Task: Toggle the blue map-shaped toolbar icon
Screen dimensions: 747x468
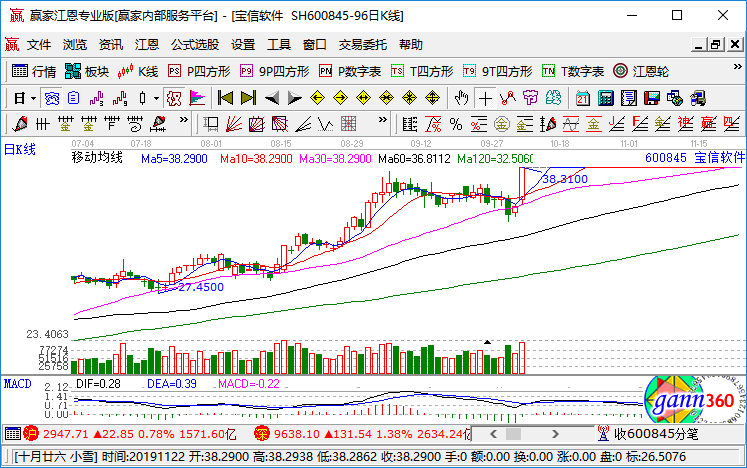Action: point(51,99)
